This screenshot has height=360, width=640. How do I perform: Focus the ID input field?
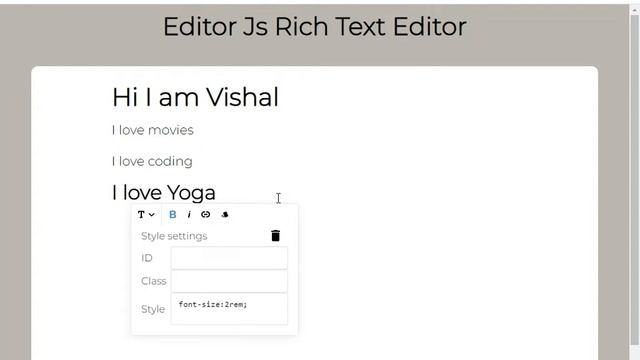pos(229,258)
